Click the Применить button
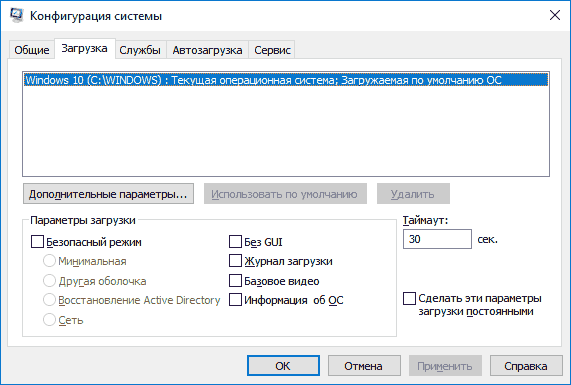The image size is (571, 385). [445, 366]
